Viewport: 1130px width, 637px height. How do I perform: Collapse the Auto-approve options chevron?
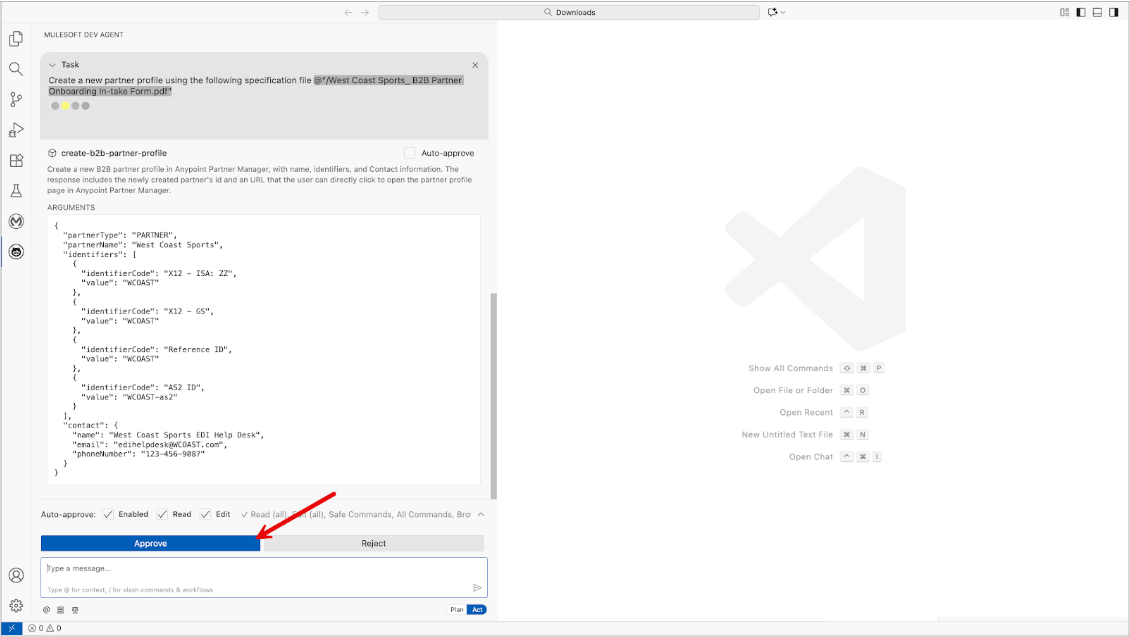(479, 514)
